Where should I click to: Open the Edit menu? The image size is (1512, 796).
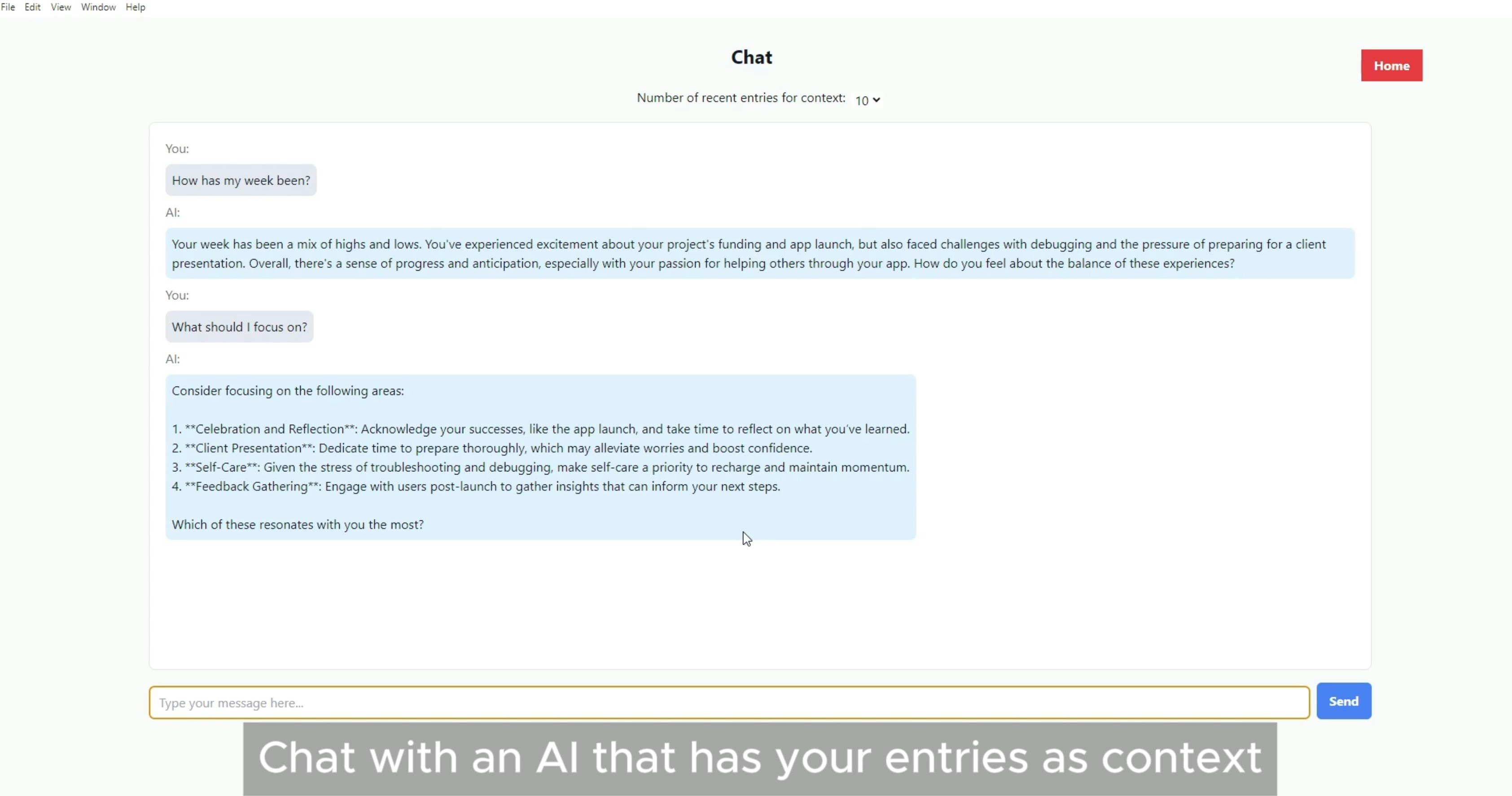click(x=32, y=7)
